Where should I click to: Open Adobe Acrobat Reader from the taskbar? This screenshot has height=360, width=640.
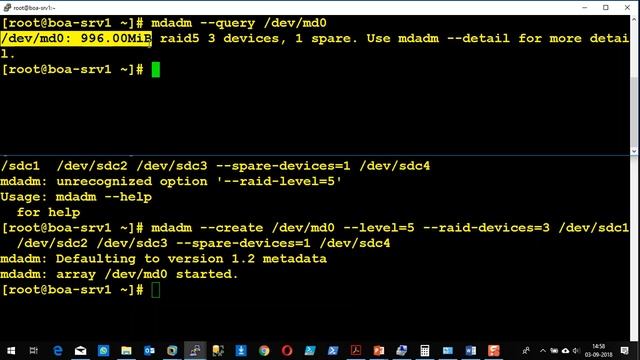coord(356,351)
